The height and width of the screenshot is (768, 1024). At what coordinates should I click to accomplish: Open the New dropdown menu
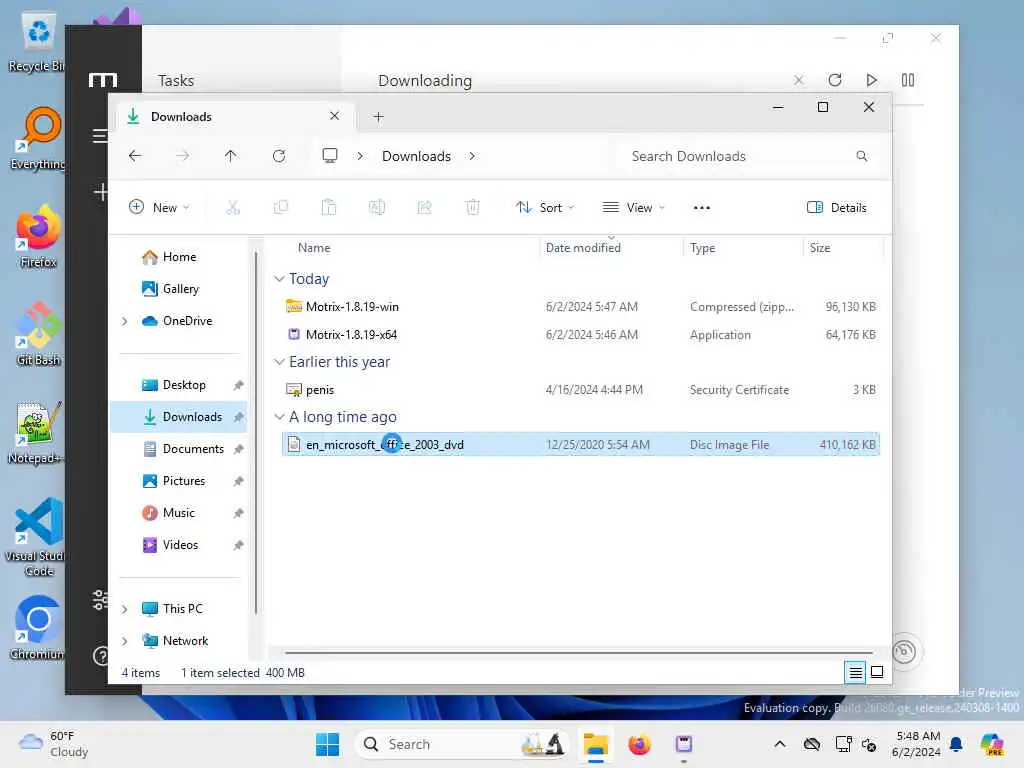pos(159,208)
